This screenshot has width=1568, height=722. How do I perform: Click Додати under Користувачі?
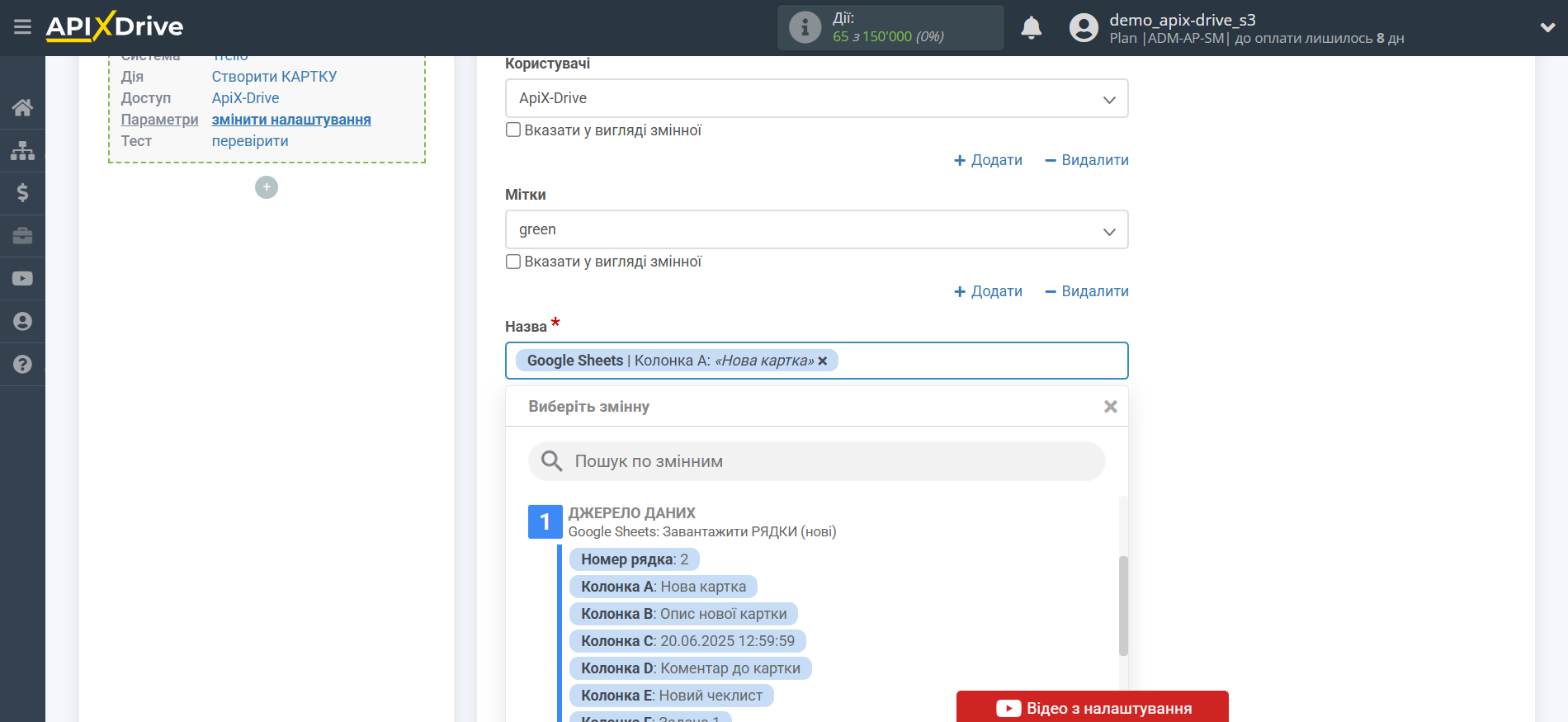(988, 160)
